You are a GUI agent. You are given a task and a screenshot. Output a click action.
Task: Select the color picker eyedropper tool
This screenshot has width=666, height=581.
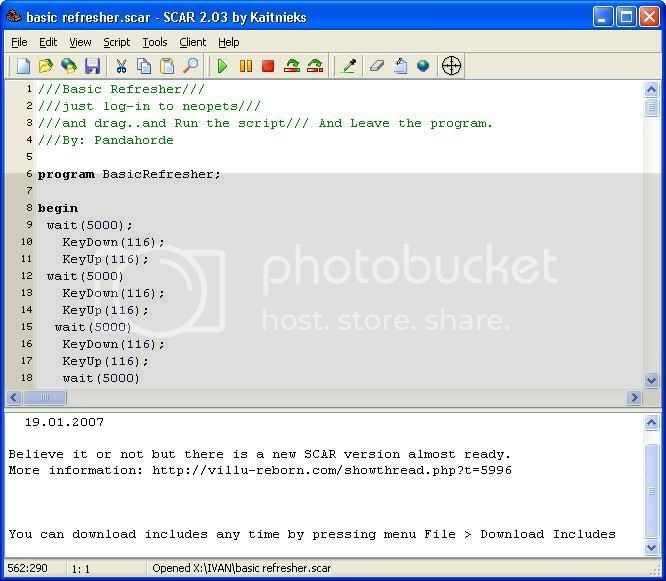pos(349,67)
